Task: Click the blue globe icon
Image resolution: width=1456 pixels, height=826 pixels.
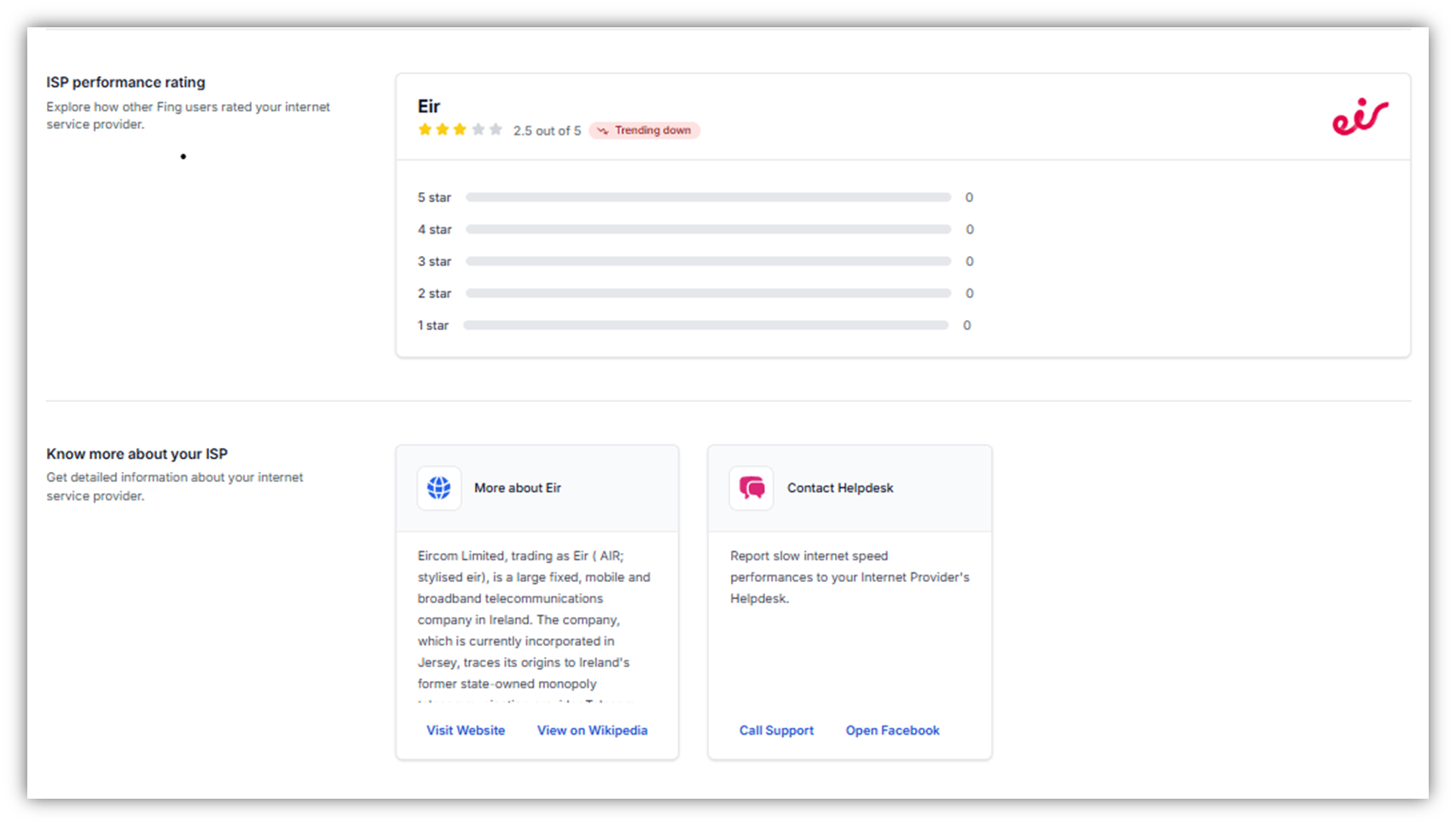Action: tap(439, 488)
